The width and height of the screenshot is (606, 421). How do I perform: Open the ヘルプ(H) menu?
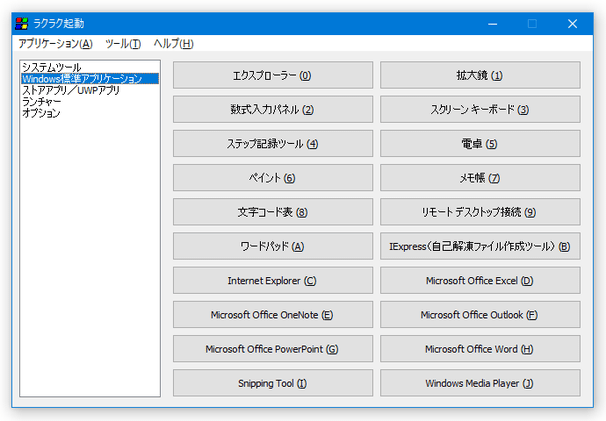174,44
